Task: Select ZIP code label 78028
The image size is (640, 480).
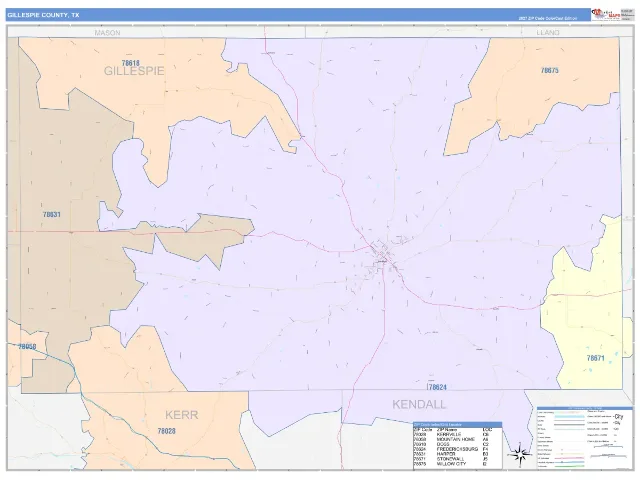Action: 167,431
